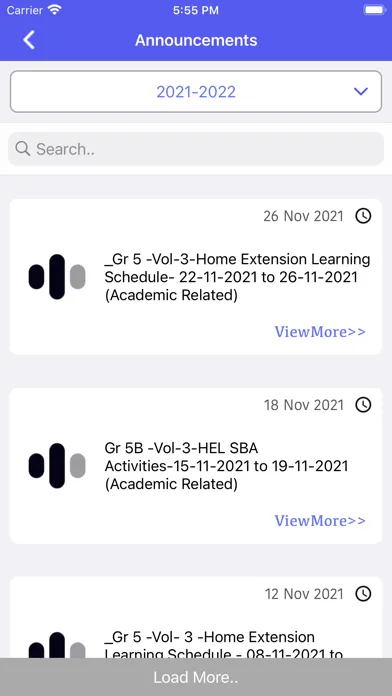Tap the magnifying glass search icon

point(23,149)
